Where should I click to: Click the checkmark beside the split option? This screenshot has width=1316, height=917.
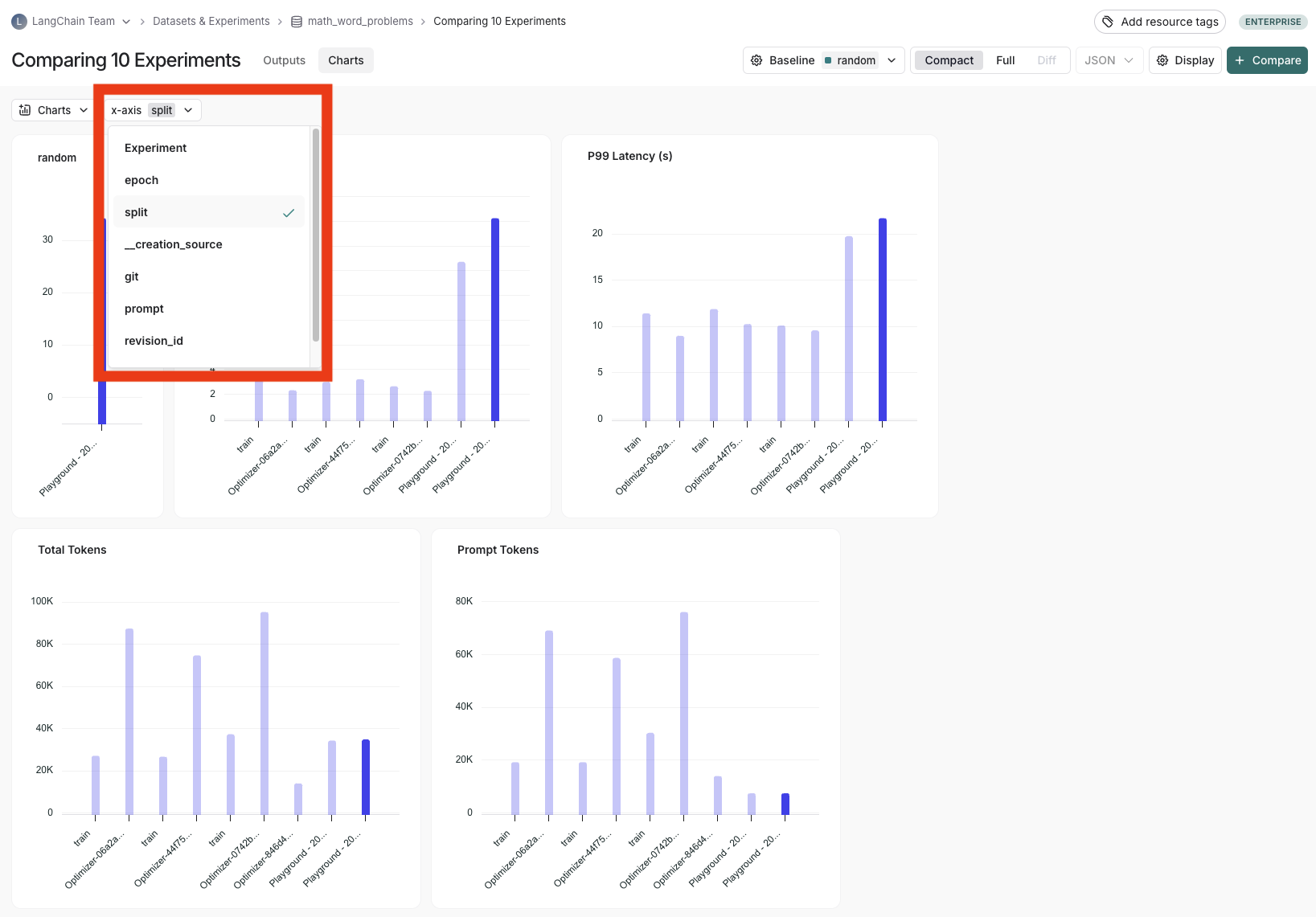tap(289, 212)
